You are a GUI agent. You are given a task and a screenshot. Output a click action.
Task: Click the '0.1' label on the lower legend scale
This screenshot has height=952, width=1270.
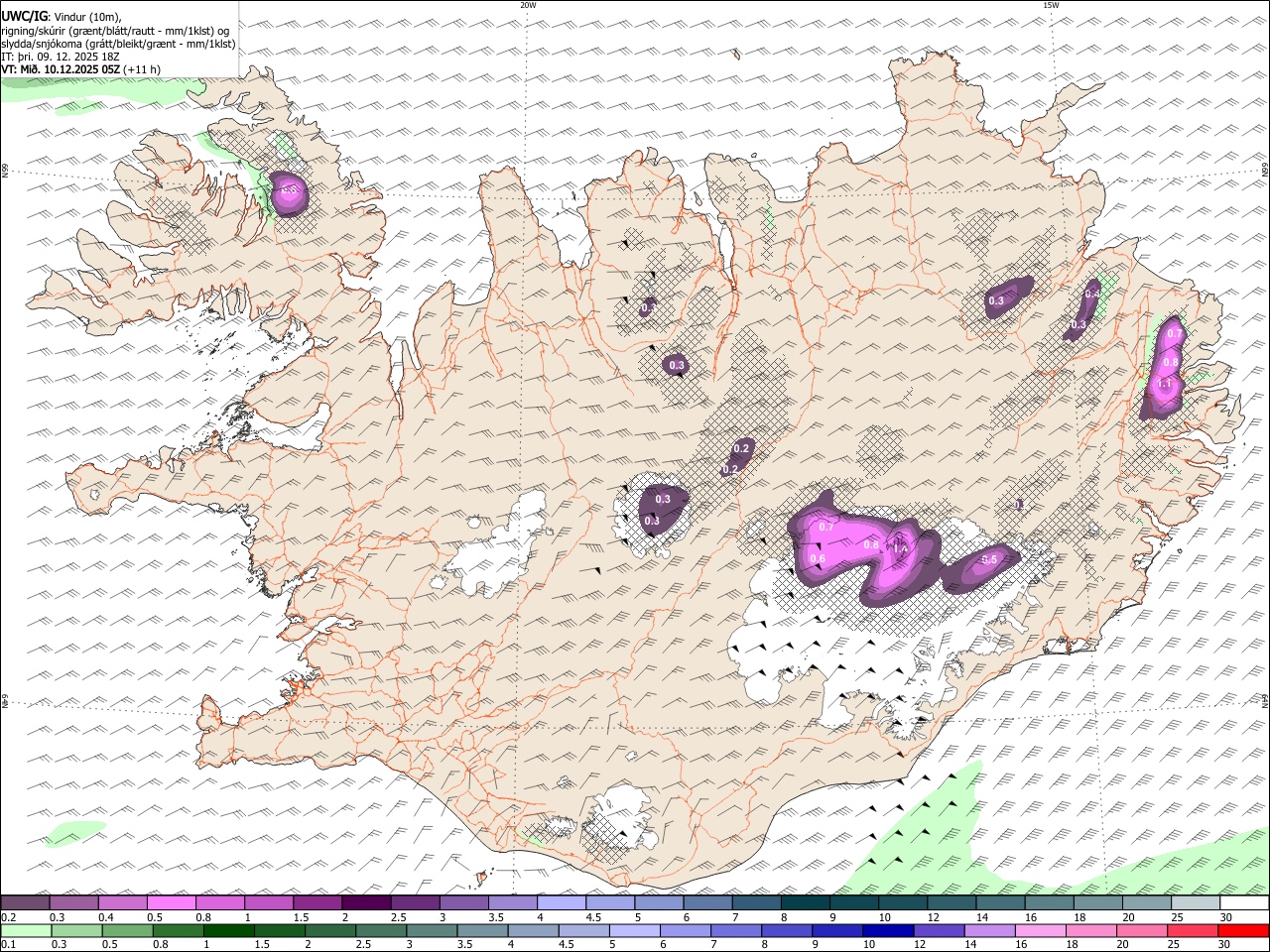pos(8,944)
